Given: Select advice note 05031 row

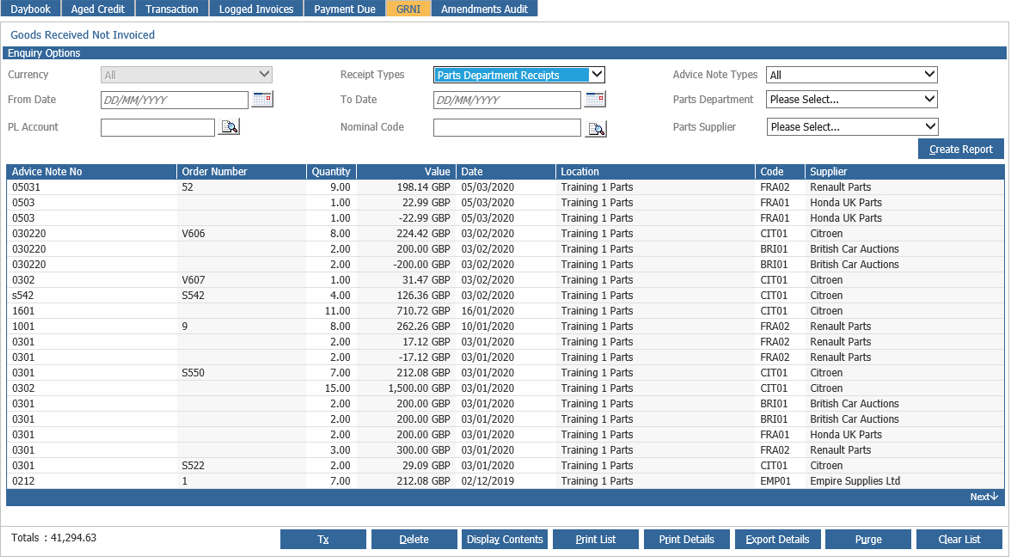Looking at the screenshot, I should click(505, 187).
